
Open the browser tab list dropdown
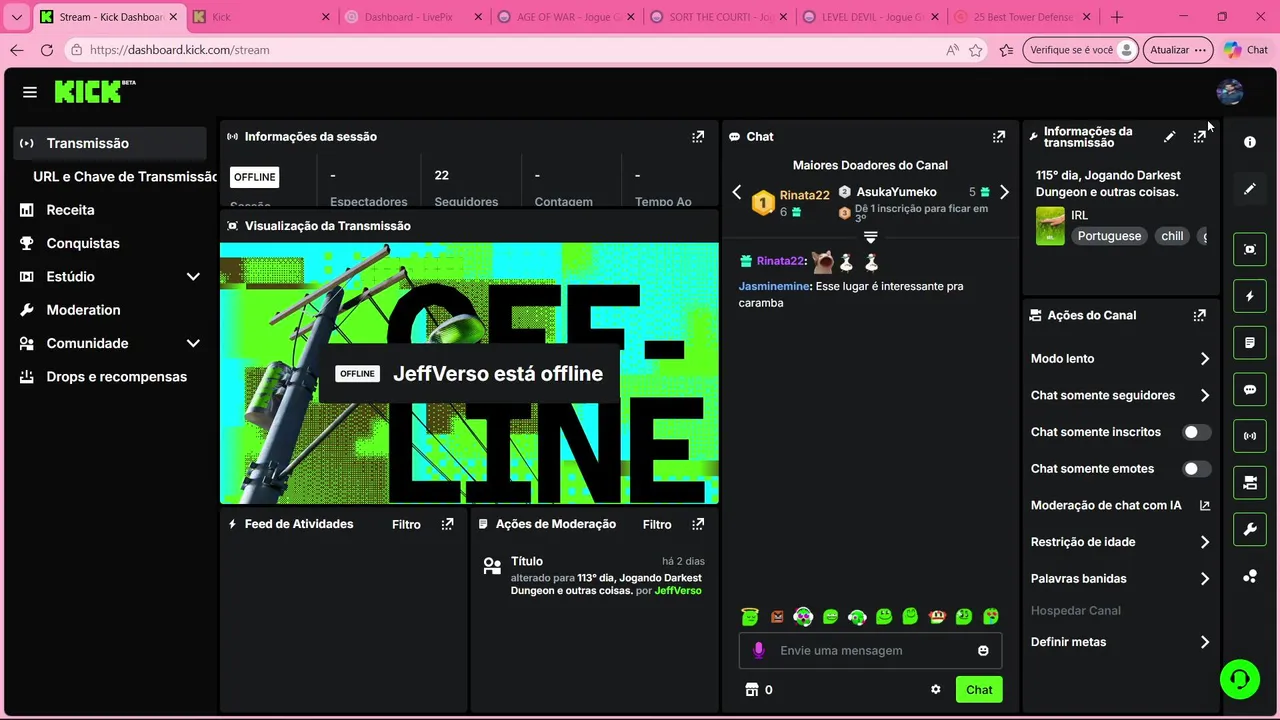click(16, 17)
